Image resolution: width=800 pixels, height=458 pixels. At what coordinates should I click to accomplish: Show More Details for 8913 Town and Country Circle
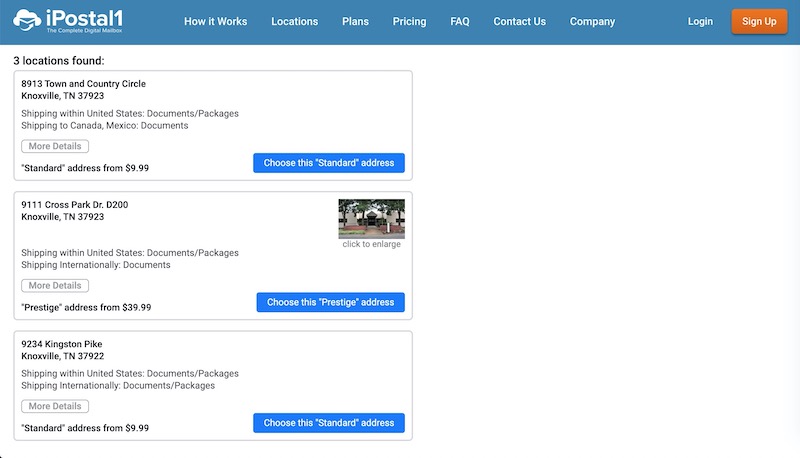(55, 146)
